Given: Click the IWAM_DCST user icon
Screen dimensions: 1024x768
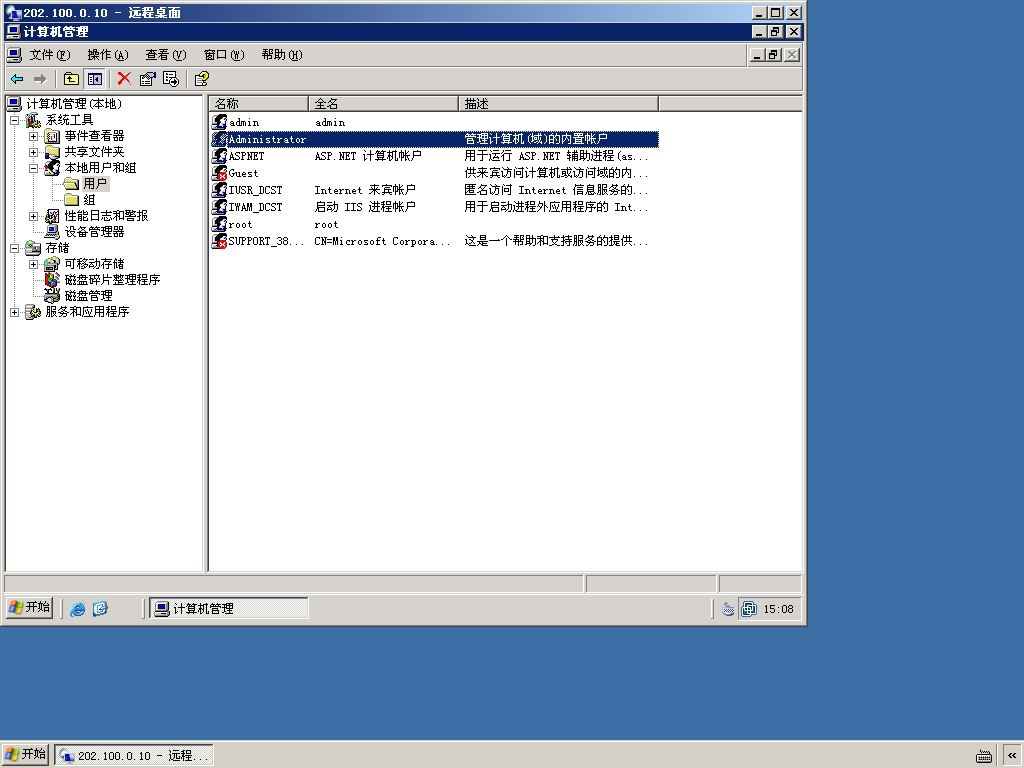Looking at the screenshot, I should click(x=220, y=206).
